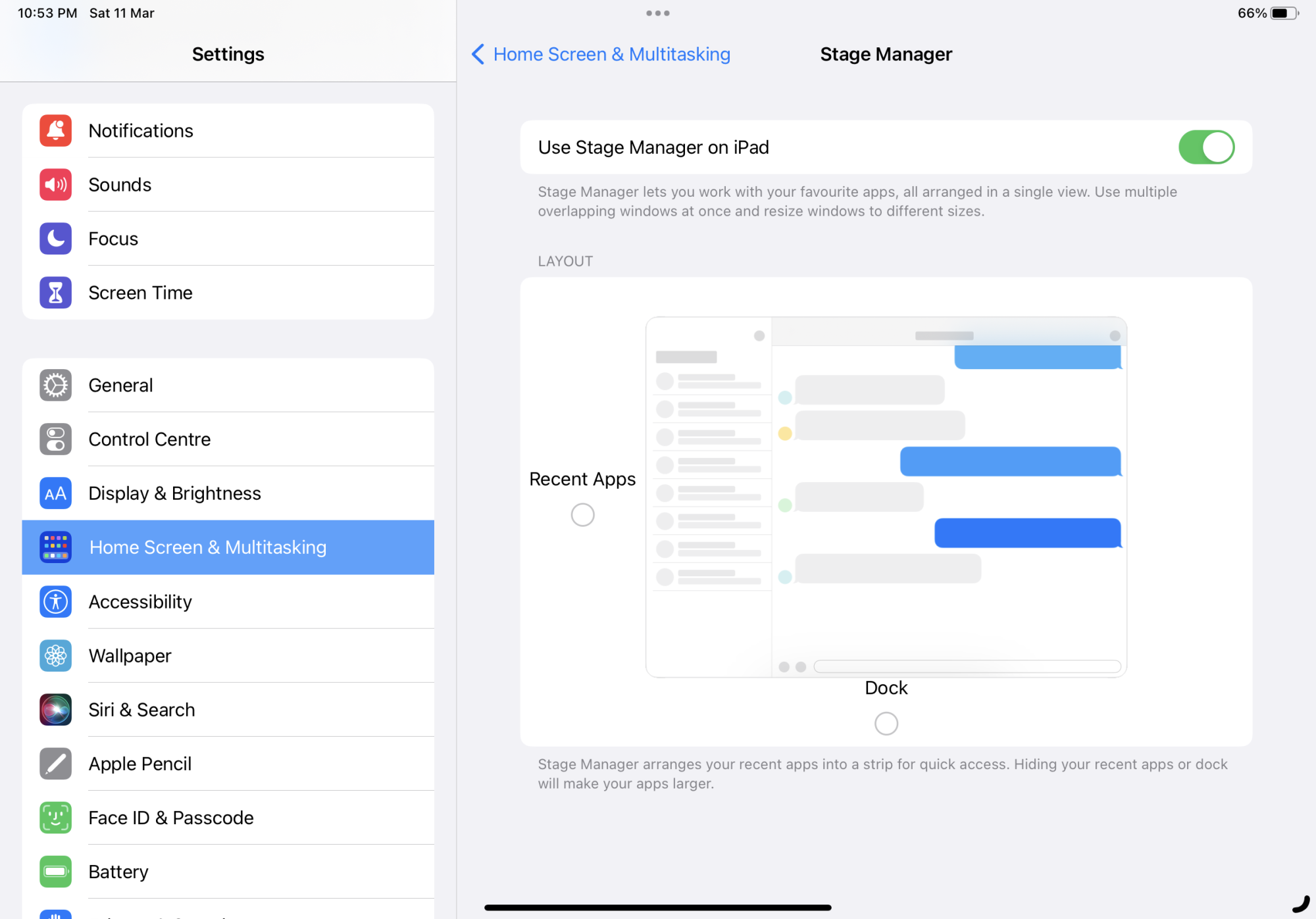
Task: Go to Apple Pencil settings
Action: coord(139,764)
